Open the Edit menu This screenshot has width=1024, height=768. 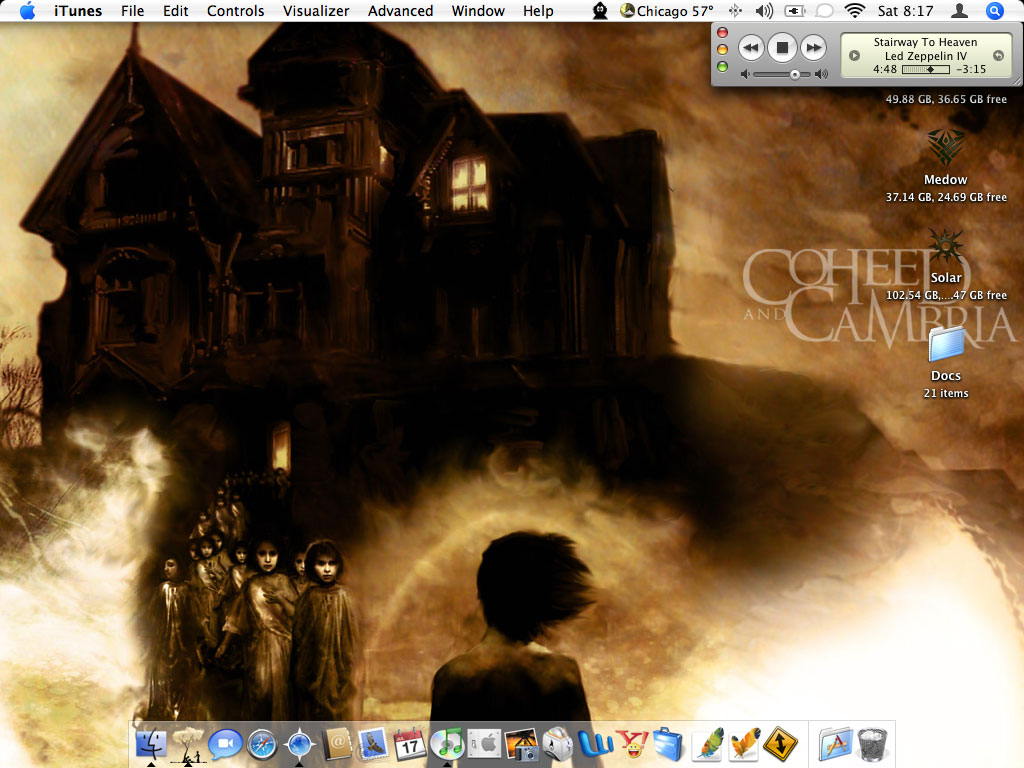click(176, 10)
